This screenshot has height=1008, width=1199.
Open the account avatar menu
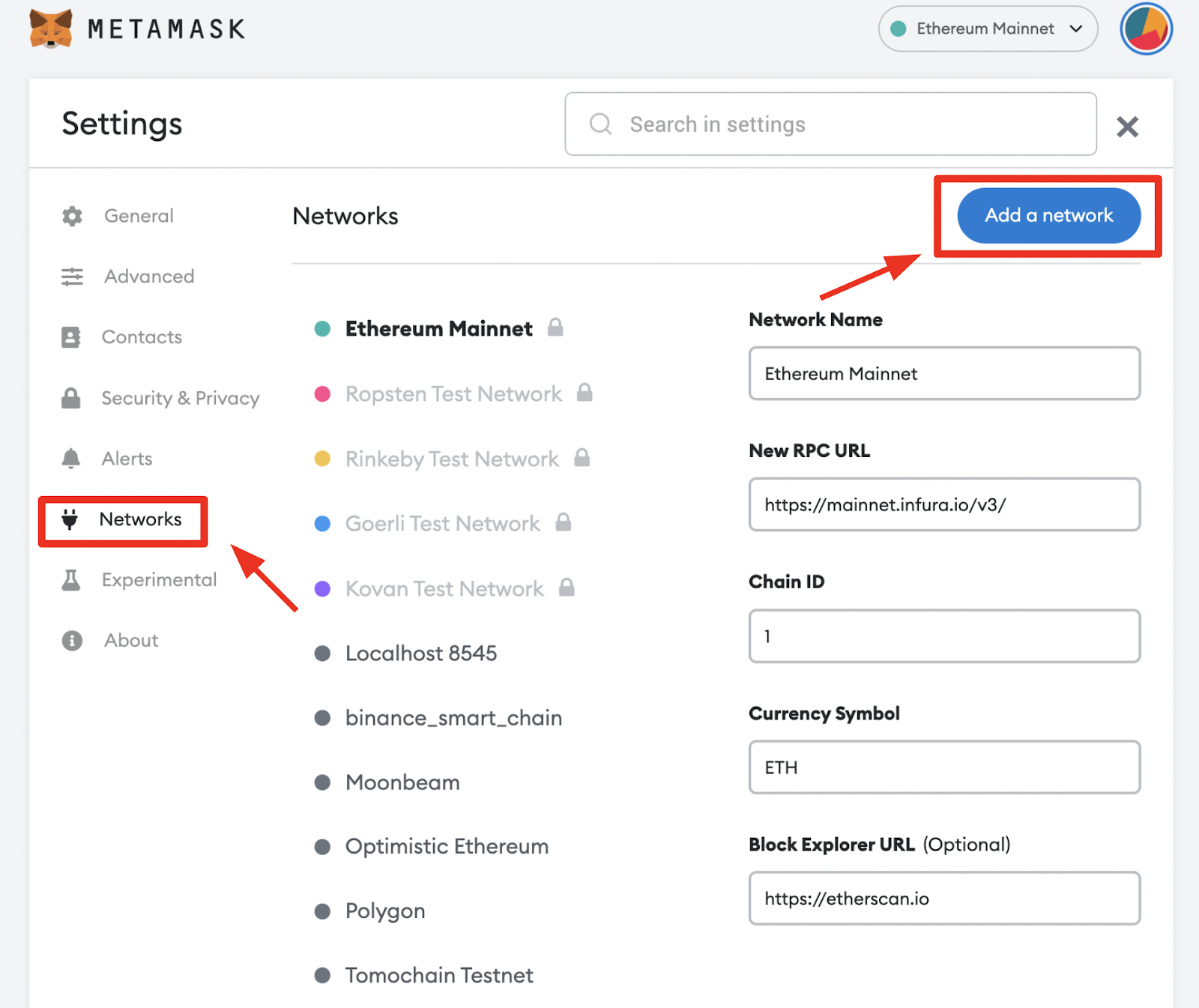point(1146,28)
